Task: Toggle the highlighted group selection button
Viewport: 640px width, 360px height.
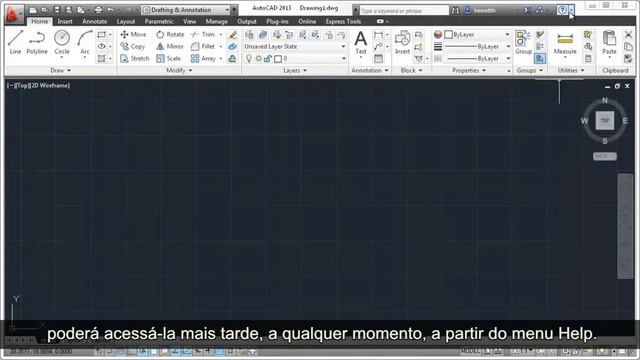Action: (x=540, y=59)
